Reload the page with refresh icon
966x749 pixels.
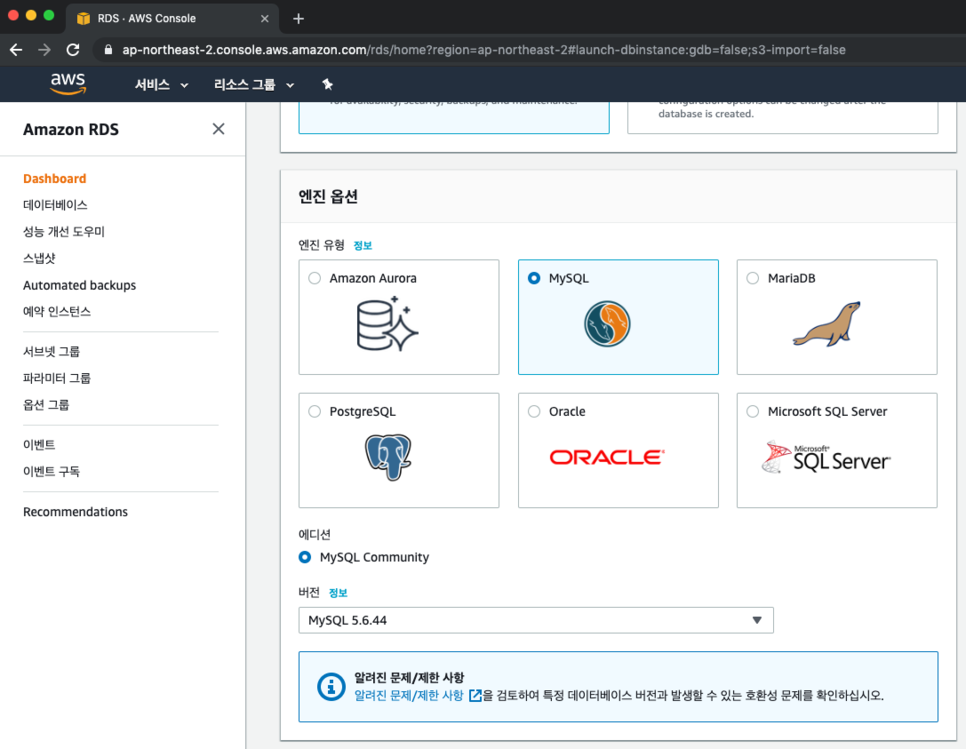click(x=73, y=50)
